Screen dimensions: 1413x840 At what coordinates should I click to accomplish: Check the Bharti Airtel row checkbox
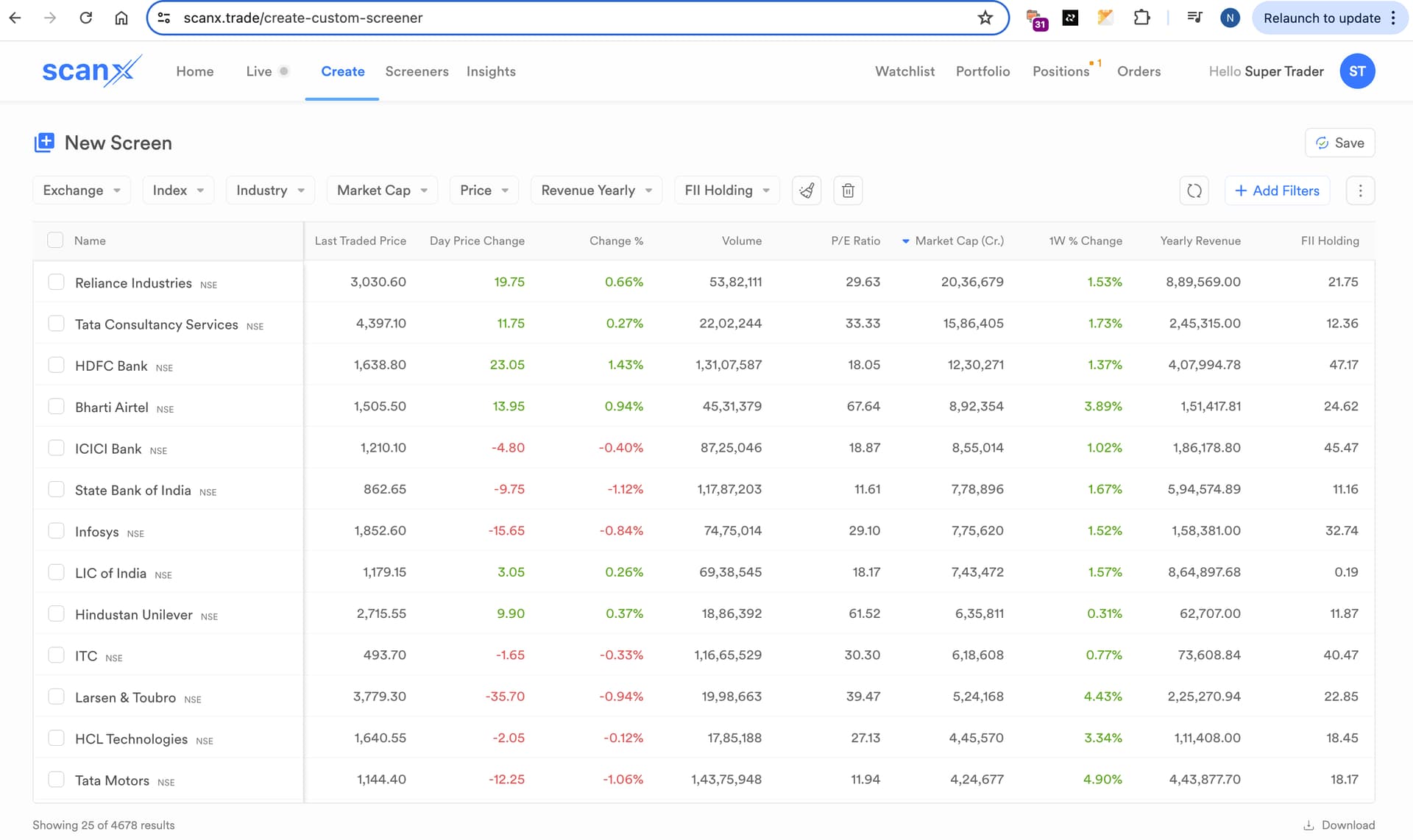tap(56, 406)
